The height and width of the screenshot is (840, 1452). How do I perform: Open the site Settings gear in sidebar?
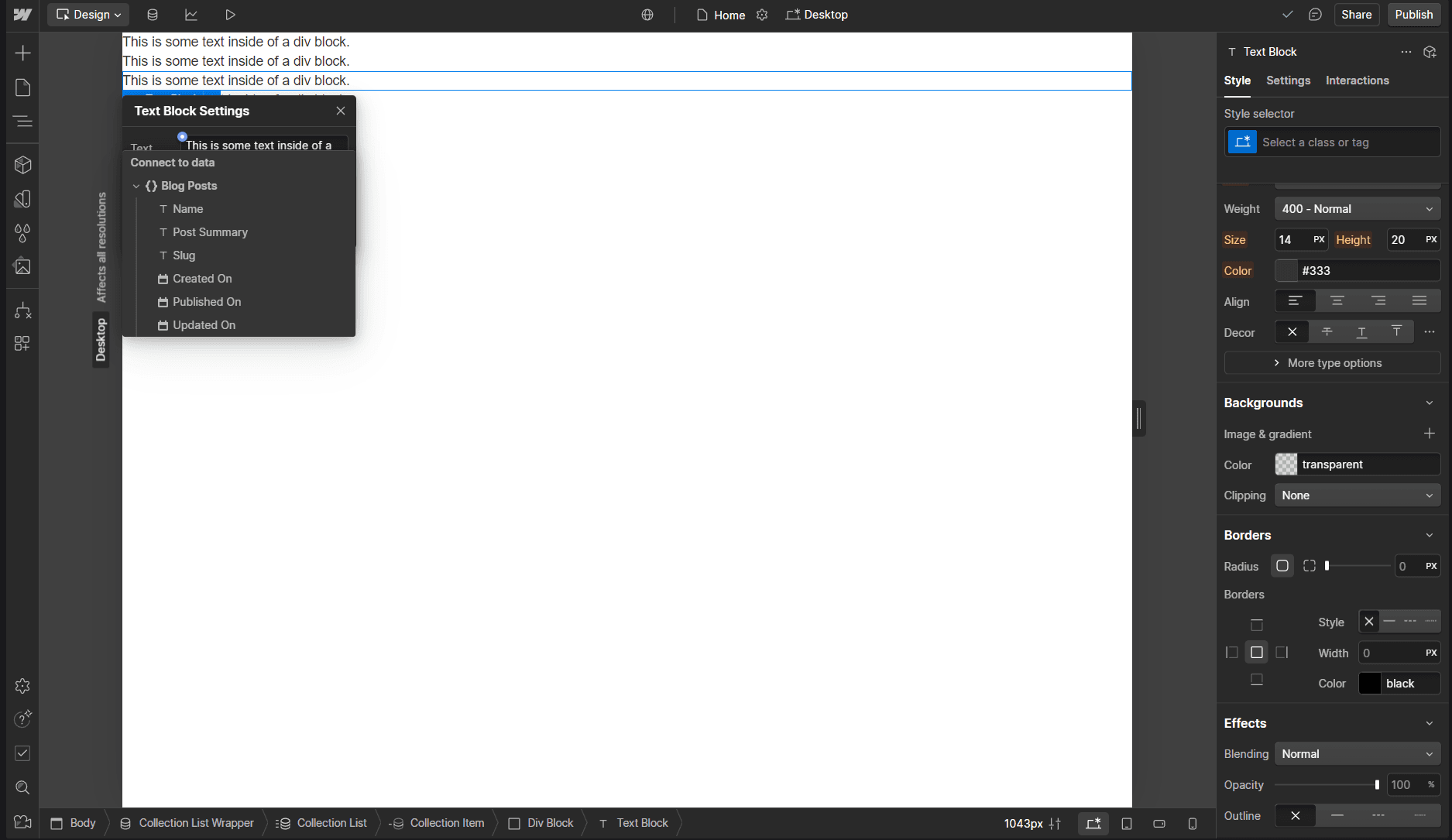[x=22, y=686]
